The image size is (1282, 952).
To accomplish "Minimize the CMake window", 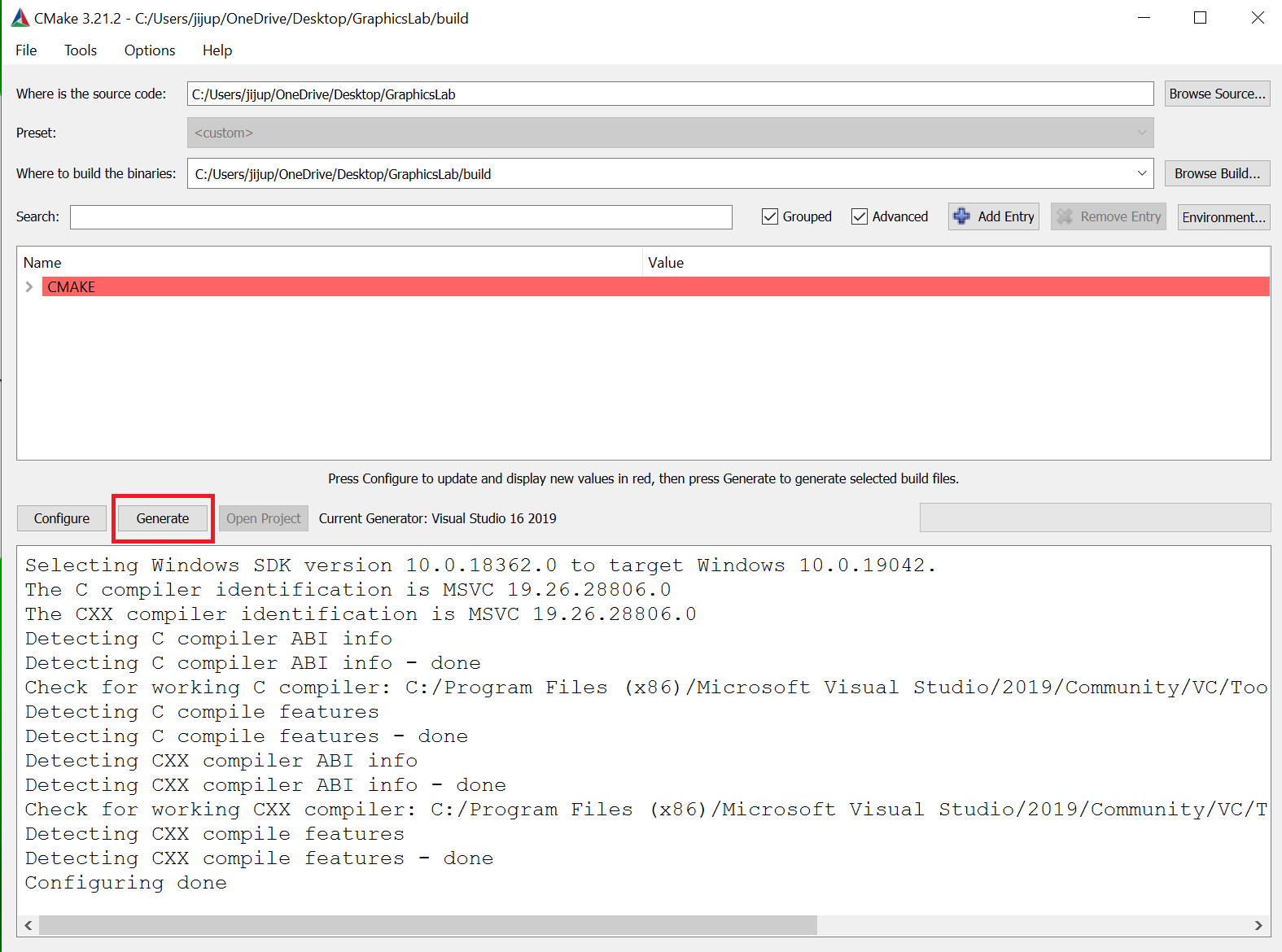I will (1144, 18).
